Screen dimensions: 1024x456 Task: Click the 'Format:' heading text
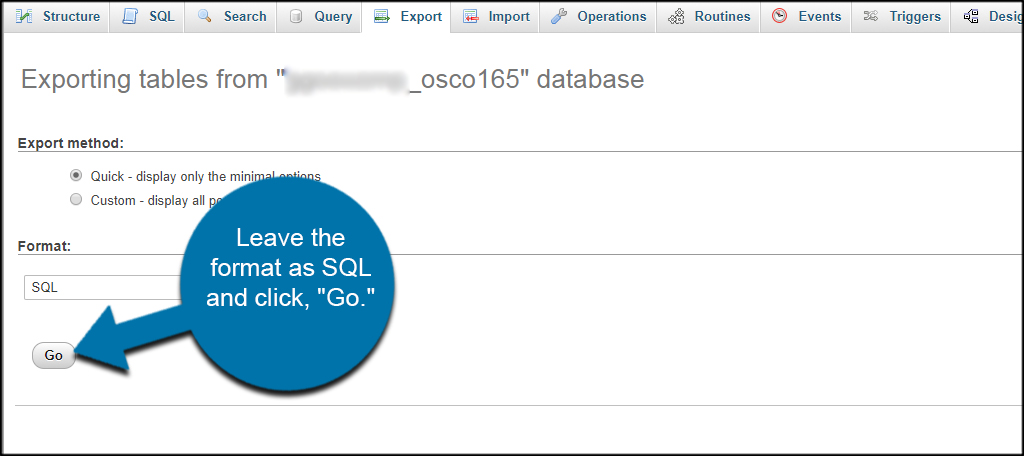point(44,246)
